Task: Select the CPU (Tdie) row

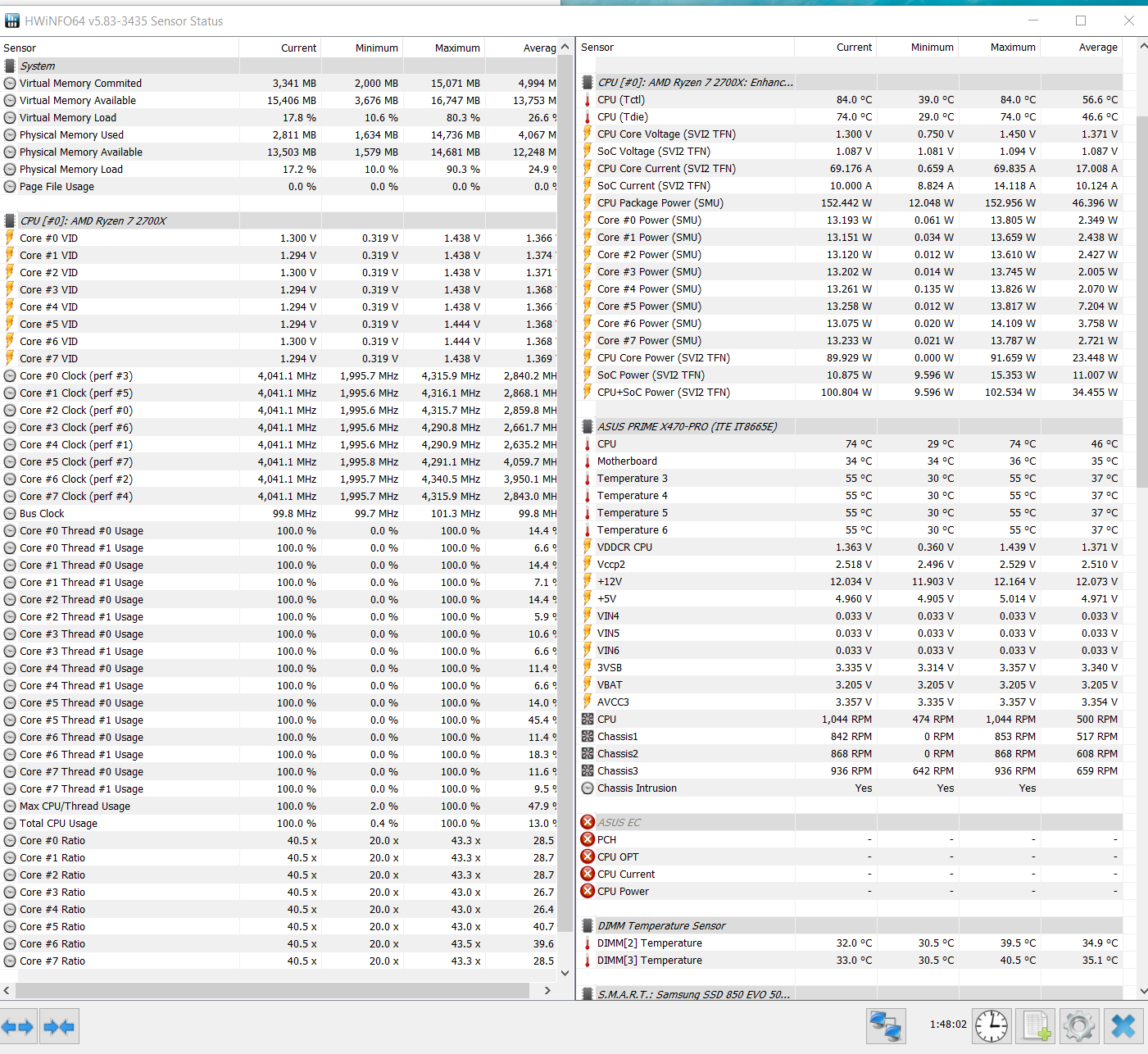Action: tap(851, 116)
